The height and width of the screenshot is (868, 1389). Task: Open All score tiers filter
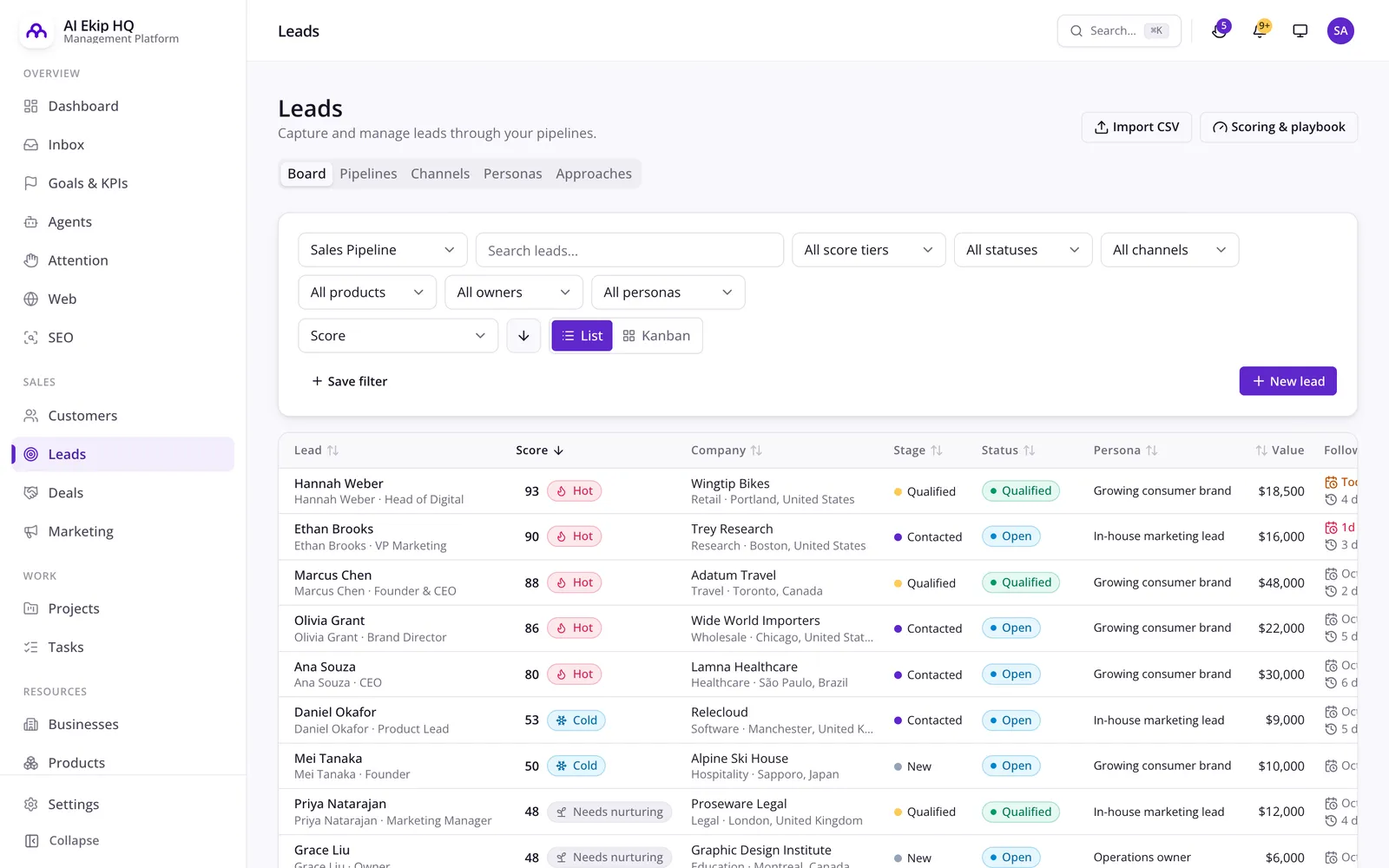(x=868, y=250)
